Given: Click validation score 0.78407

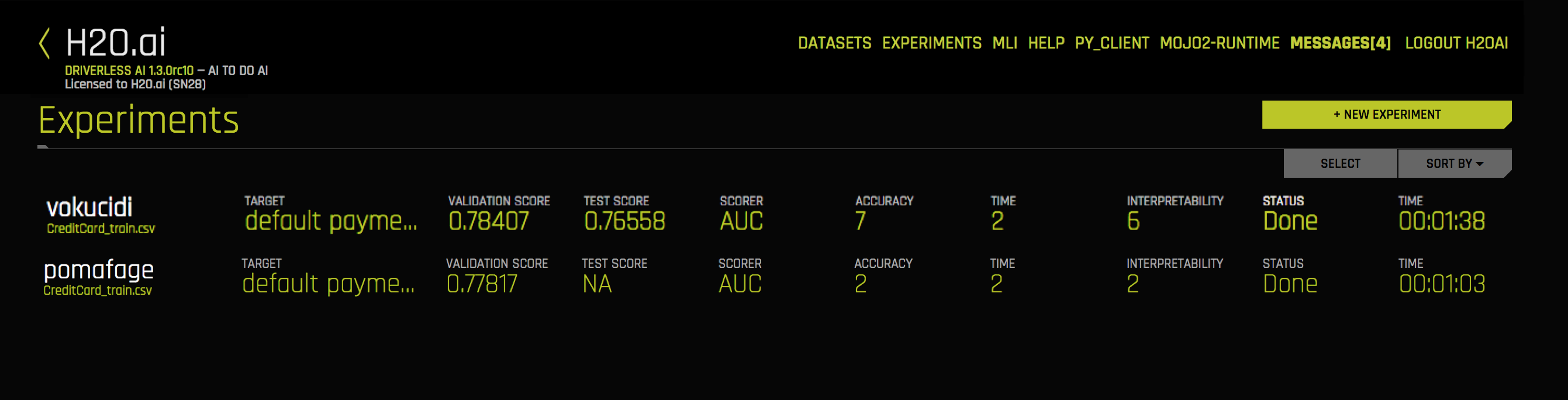Looking at the screenshot, I should (x=489, y=221).
